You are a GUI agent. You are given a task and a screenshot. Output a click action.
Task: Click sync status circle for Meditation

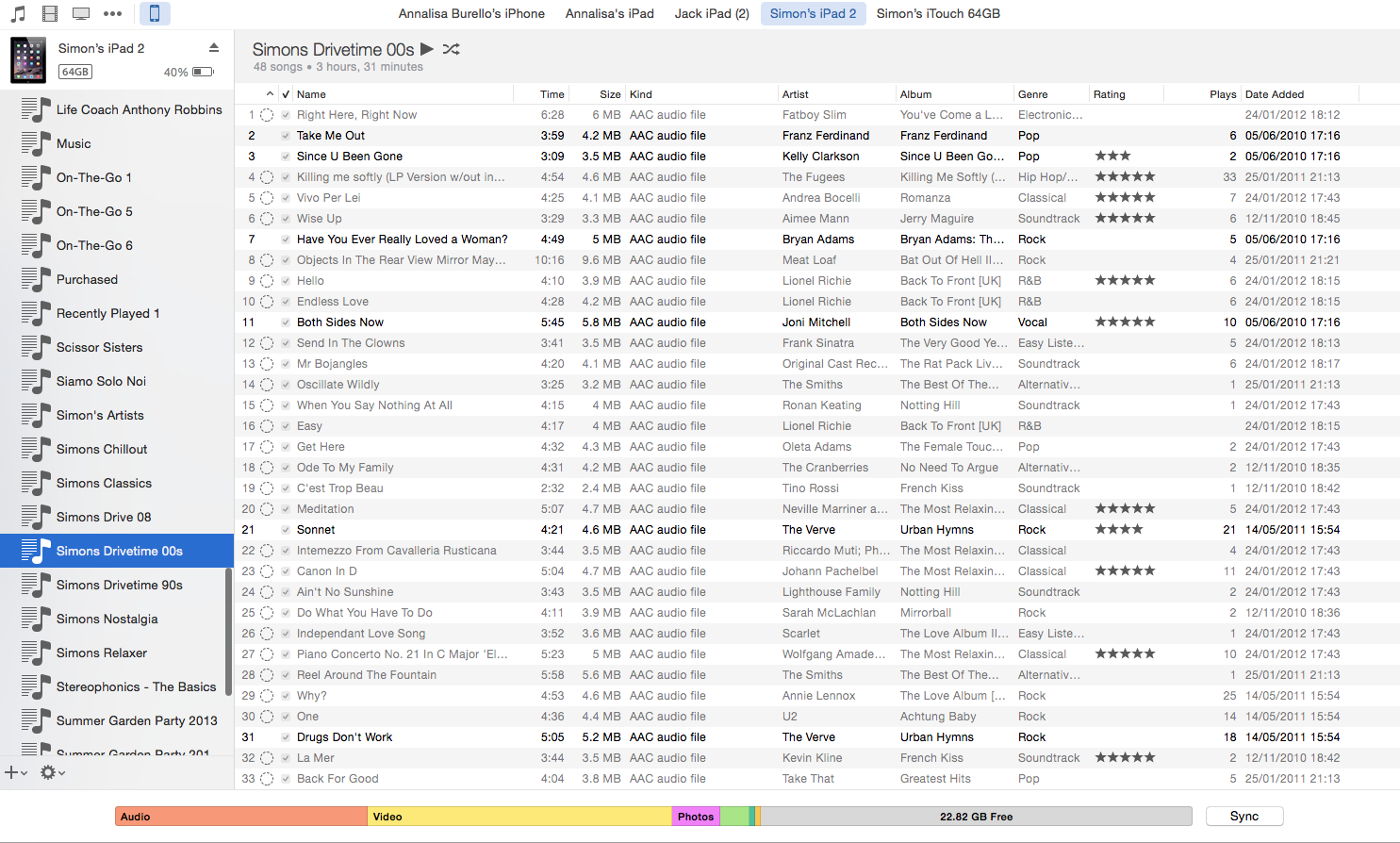[x=267, y=509]
